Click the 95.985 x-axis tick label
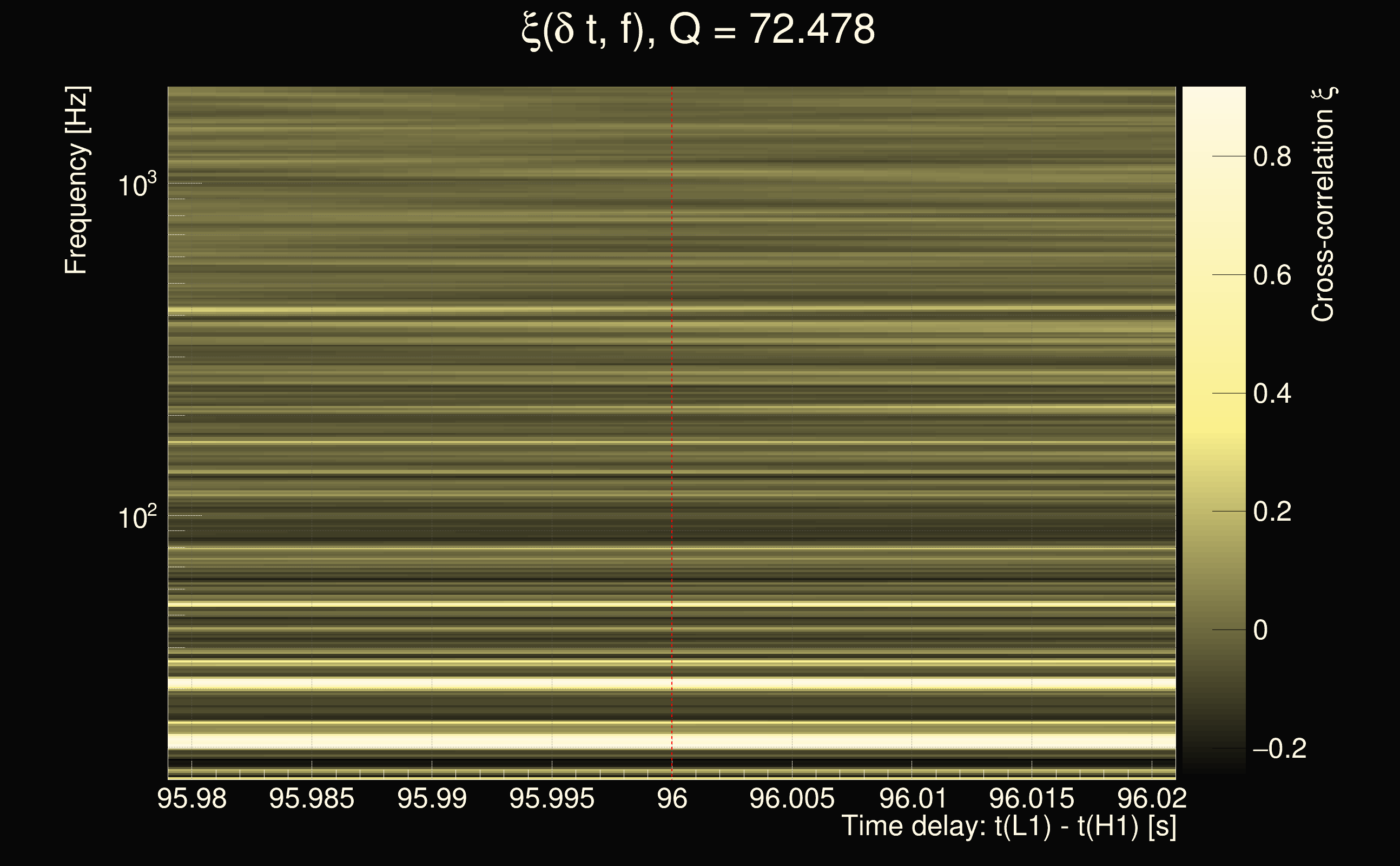The image size is (1400, 866). (x=312, y=799)
